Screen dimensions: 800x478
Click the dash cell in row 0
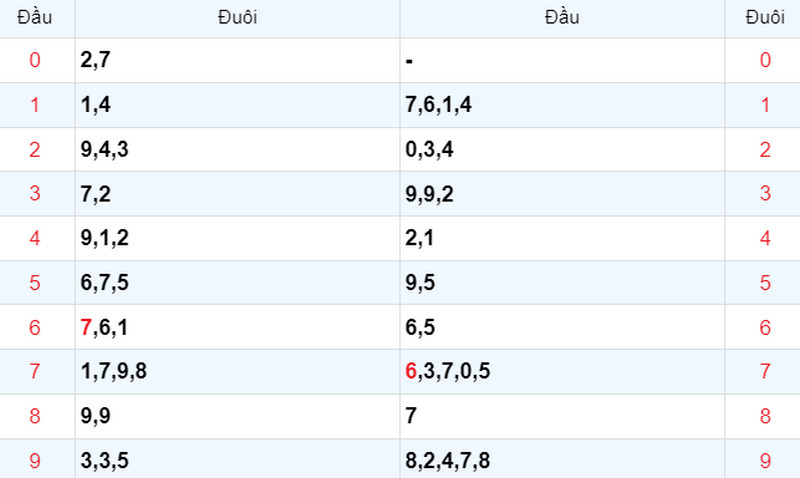(x=562, y=60)
